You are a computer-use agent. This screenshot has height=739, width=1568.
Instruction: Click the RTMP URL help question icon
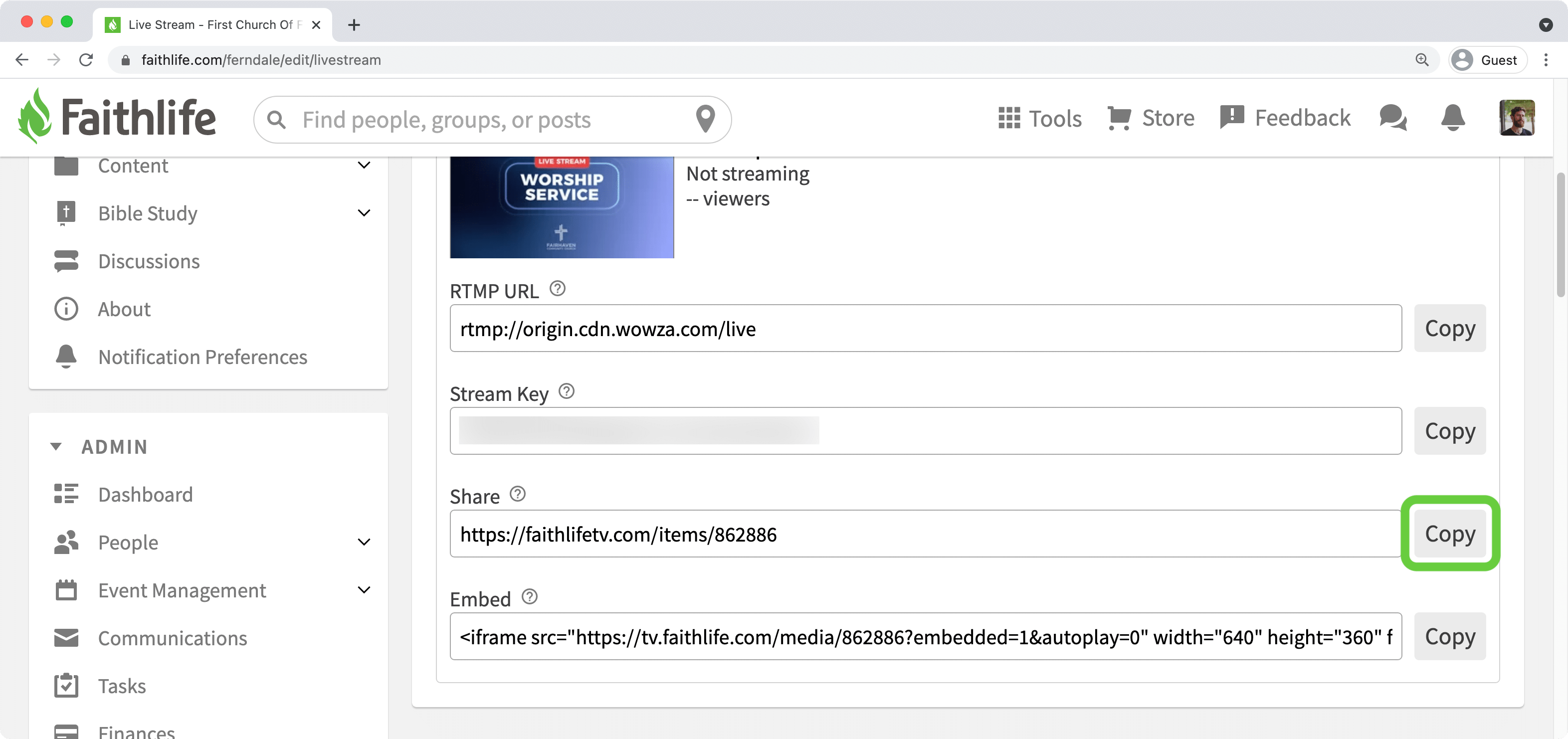tap(557, 289)
